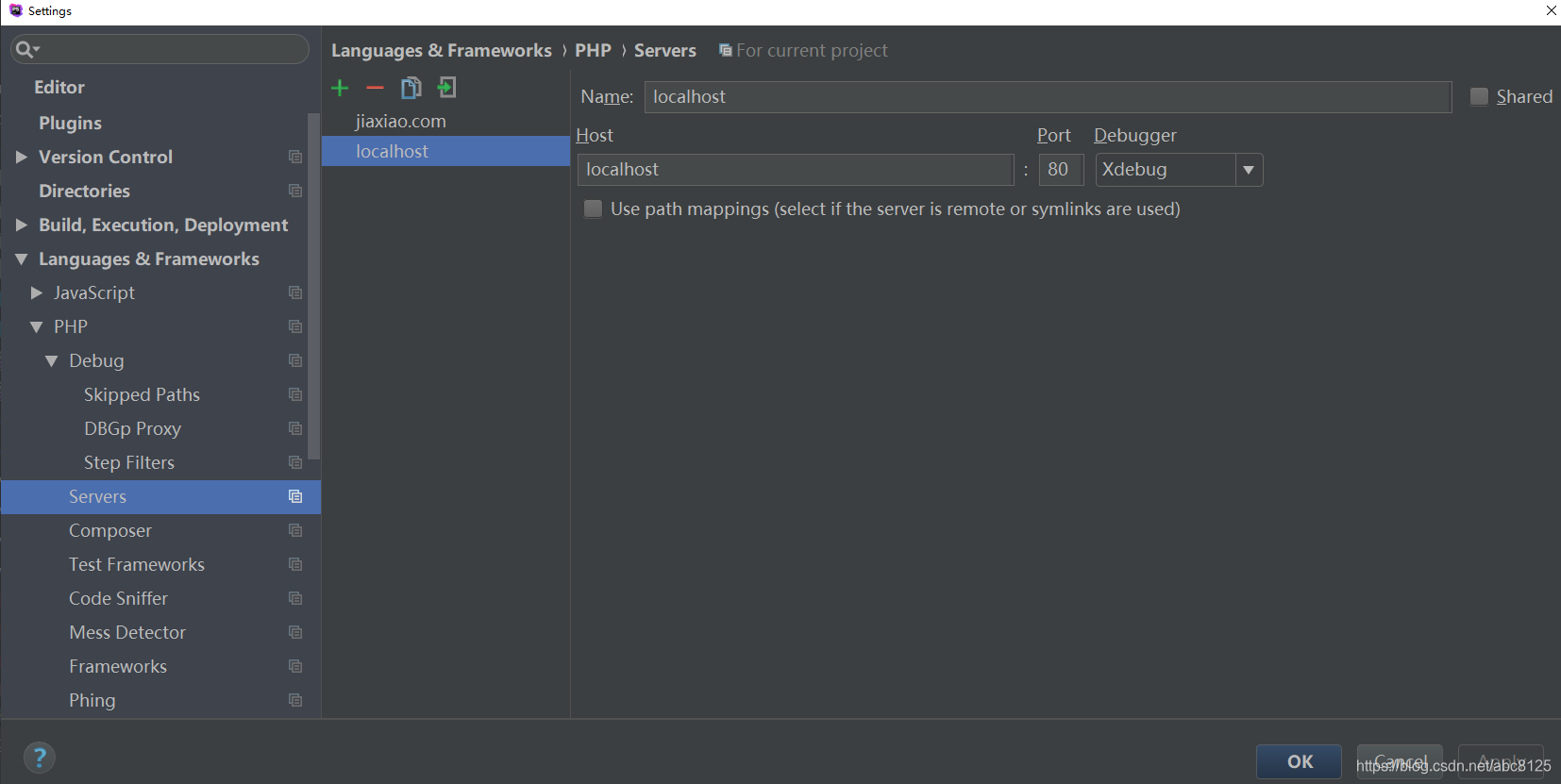
Task: Open the Skipped Paths settings page
Action: pos(142,394)
